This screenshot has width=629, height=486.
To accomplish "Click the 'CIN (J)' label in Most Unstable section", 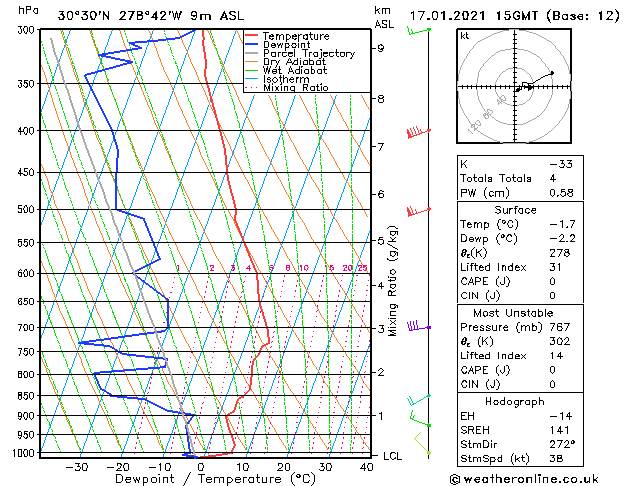I will click(x=480, y=385).
